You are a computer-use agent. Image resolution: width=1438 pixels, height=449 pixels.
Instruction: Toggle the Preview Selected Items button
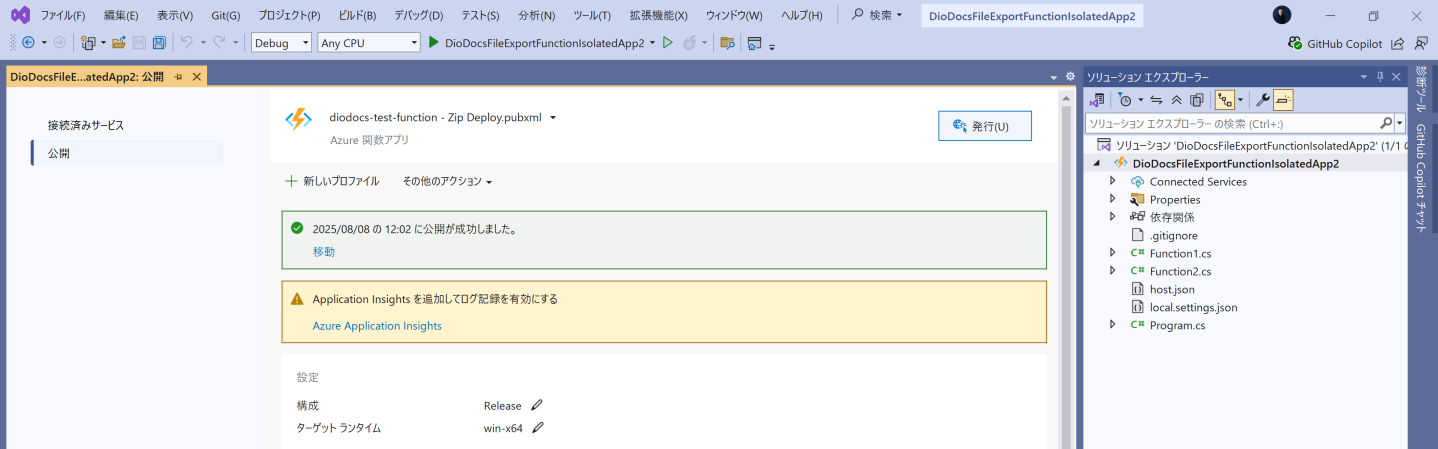[x=1284, y=100]
